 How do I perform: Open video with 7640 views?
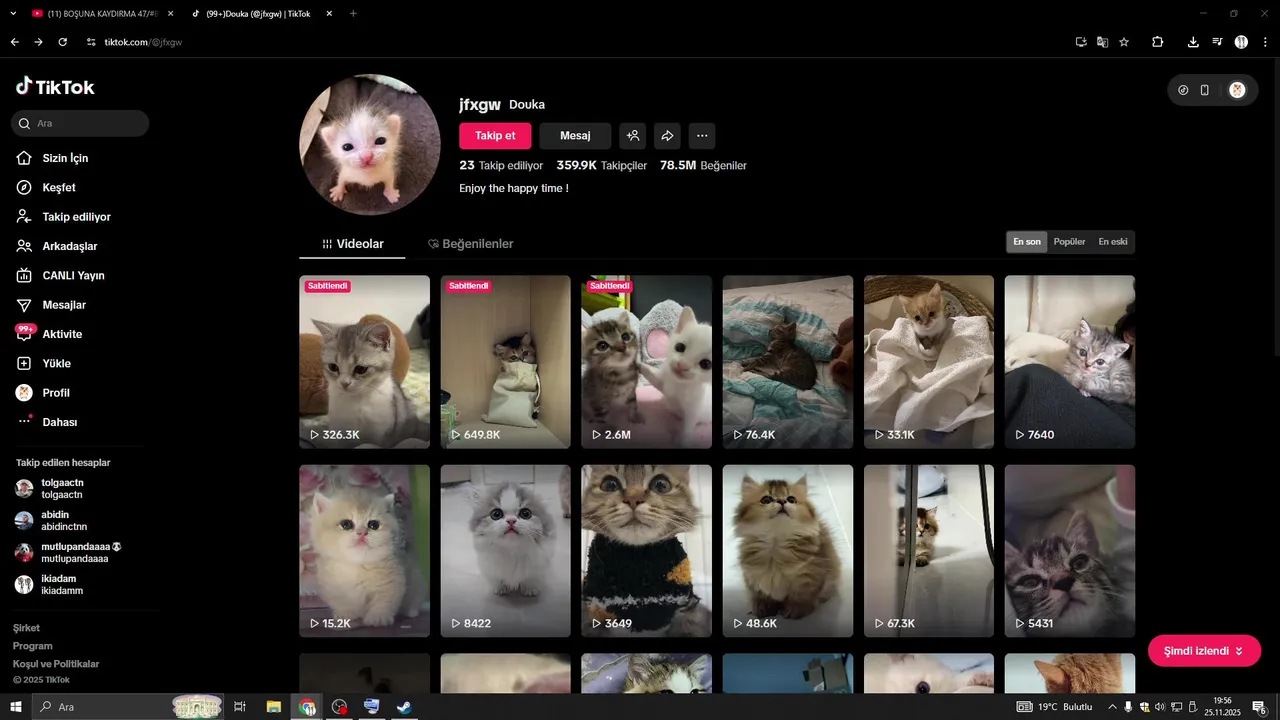click(x=1070, y=362)
